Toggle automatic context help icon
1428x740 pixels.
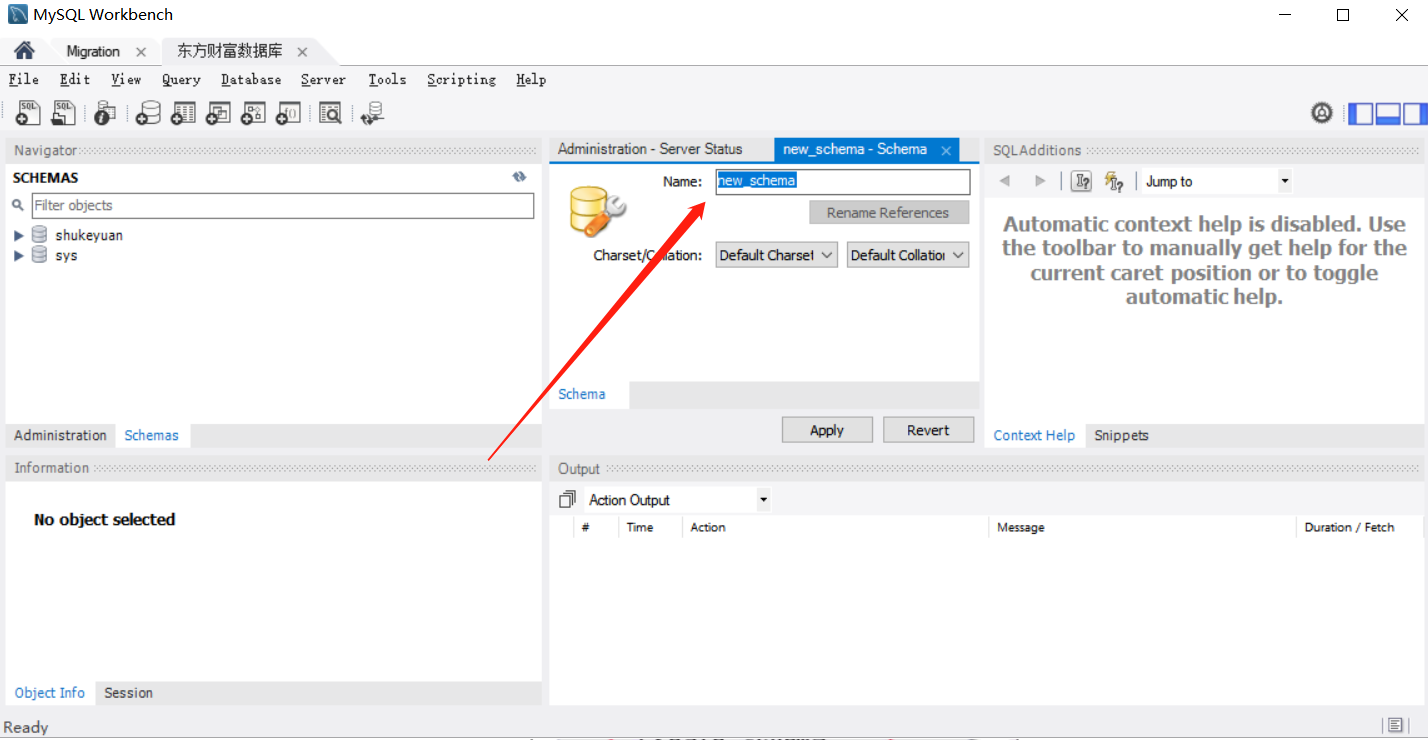[x=1114, y=181]
